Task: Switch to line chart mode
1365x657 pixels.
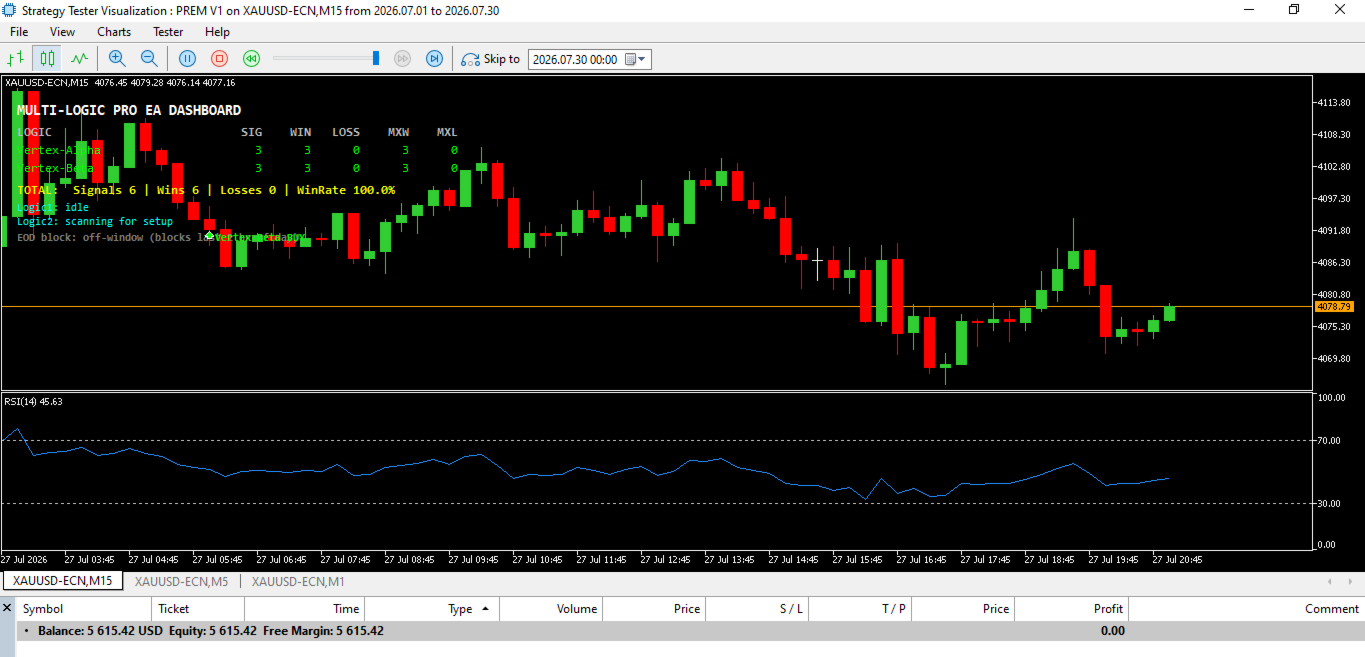Action: [79, 59]
